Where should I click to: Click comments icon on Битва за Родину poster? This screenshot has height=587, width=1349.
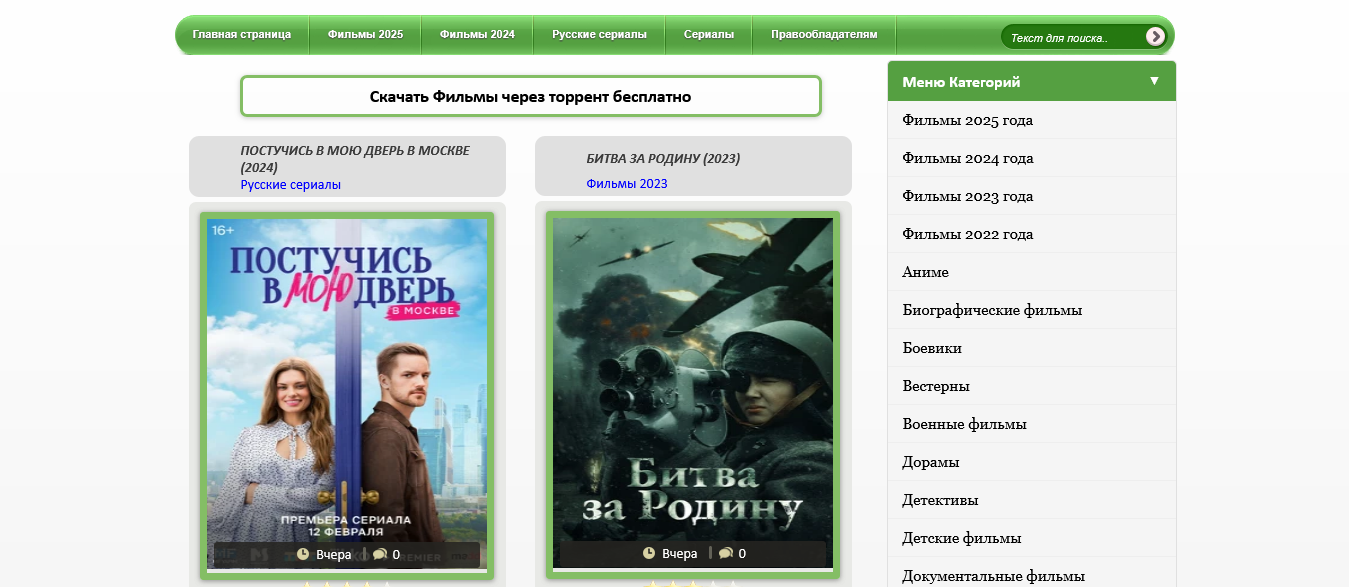(x=726, y=553)
